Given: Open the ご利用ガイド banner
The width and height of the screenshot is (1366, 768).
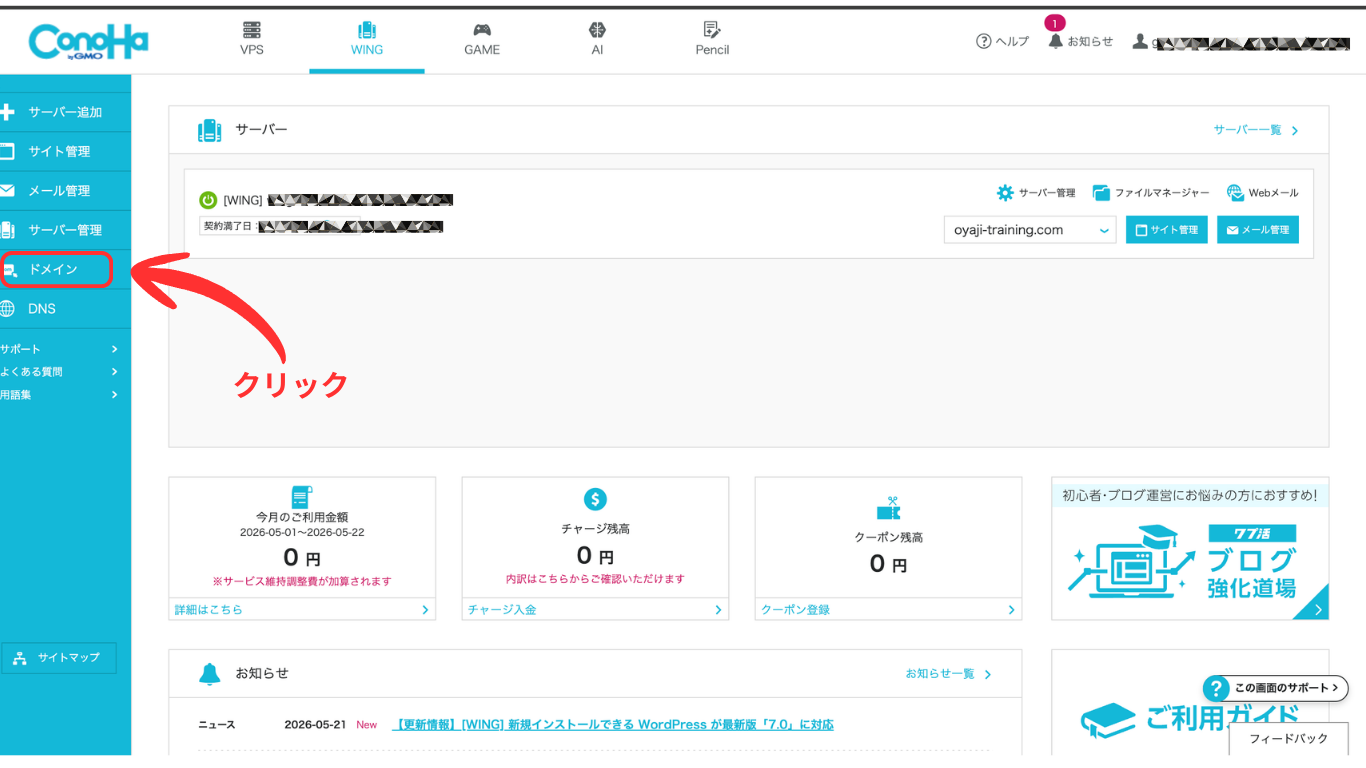Looking at the screenshot, I should pos(1190,703).
